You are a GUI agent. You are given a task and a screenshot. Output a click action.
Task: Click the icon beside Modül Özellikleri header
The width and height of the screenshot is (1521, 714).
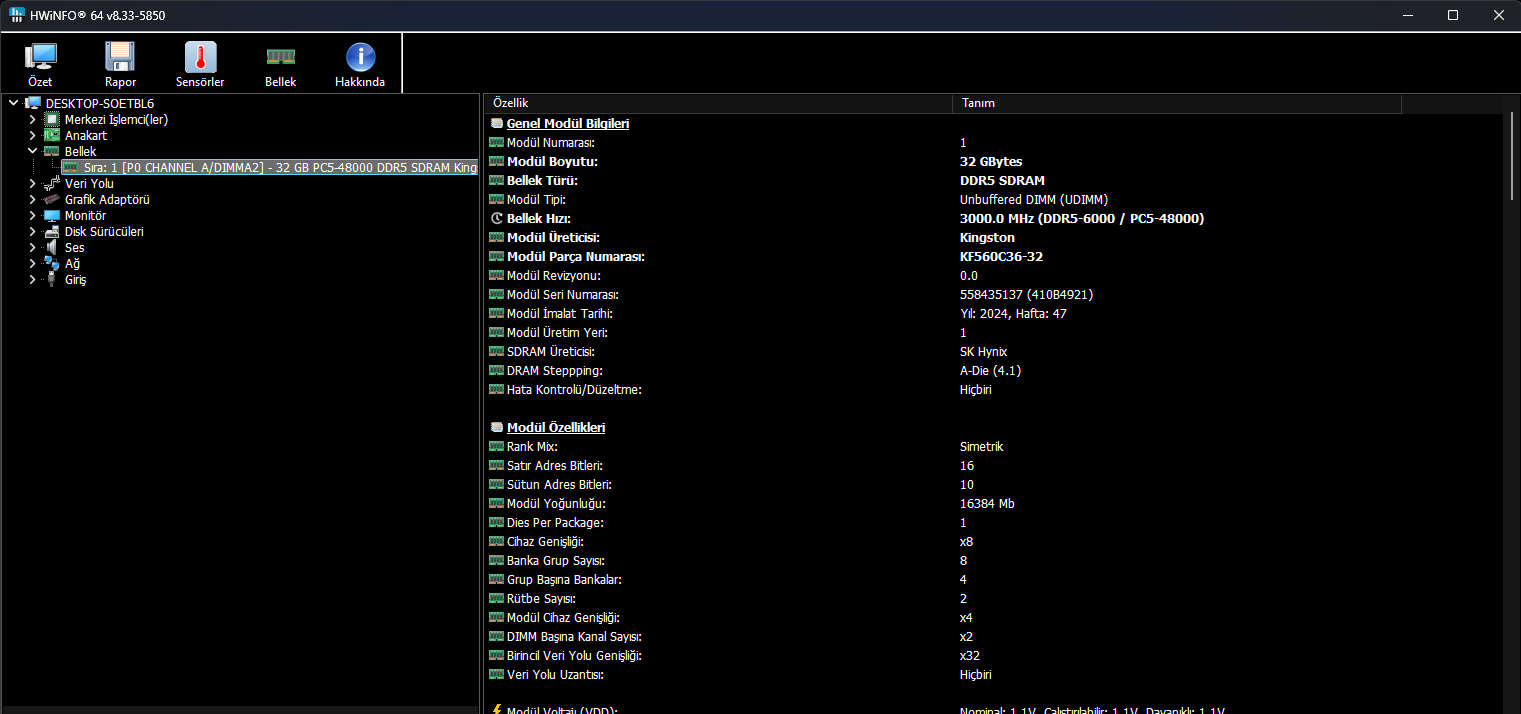pos(497,427)
